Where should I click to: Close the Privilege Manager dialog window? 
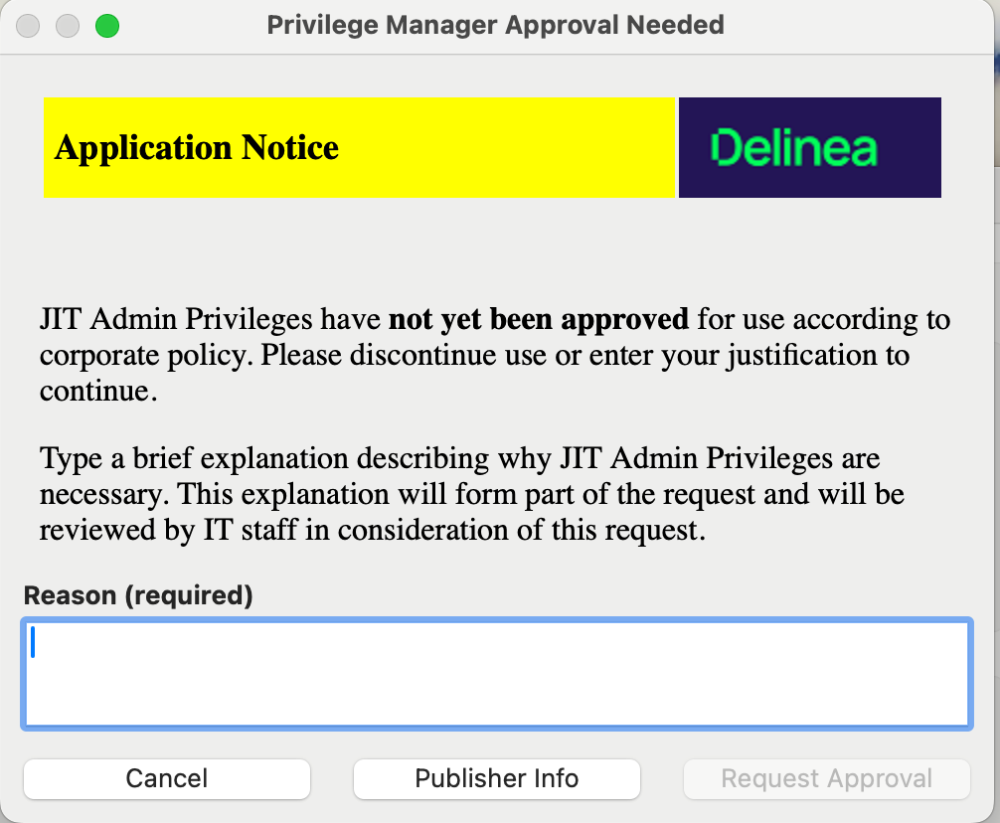coord(28,26)
